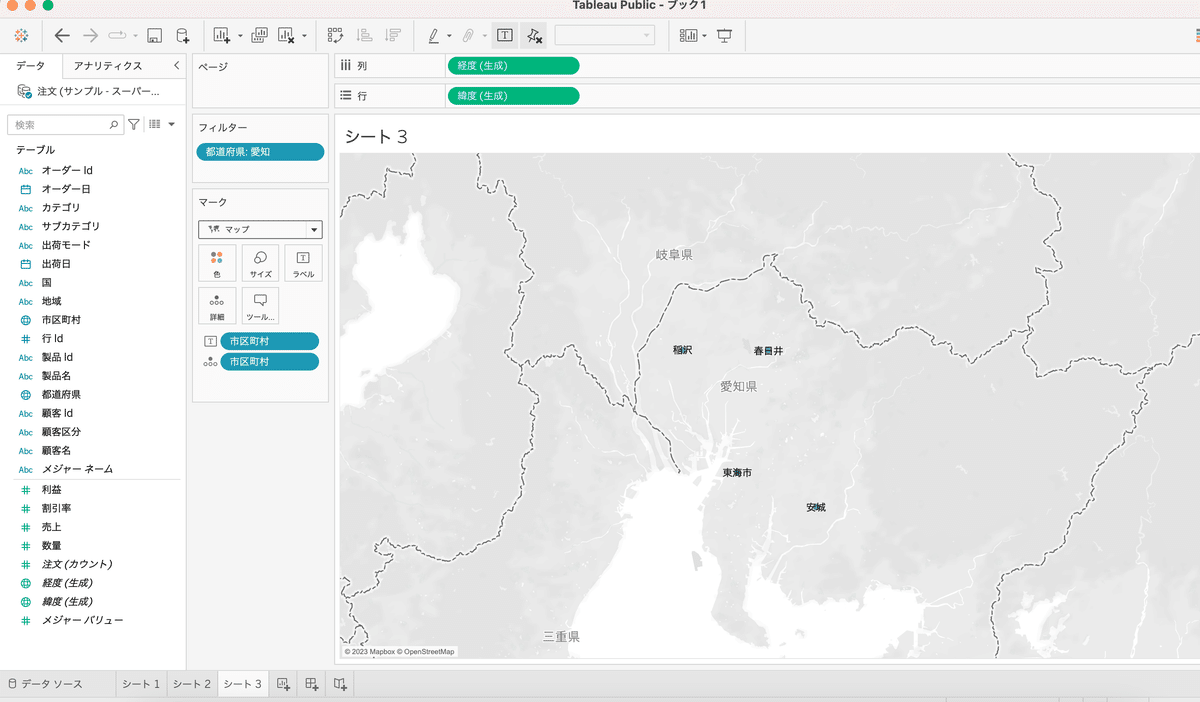Click the search field in Data pane
1200x702 pixels.
[x=65, y=125]
